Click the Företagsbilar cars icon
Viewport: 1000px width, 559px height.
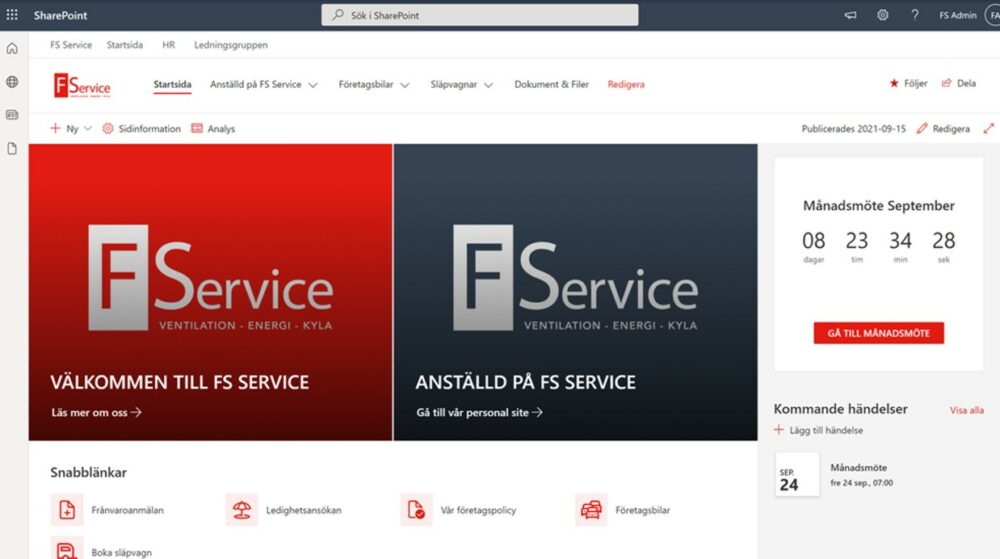coord(591,509)
